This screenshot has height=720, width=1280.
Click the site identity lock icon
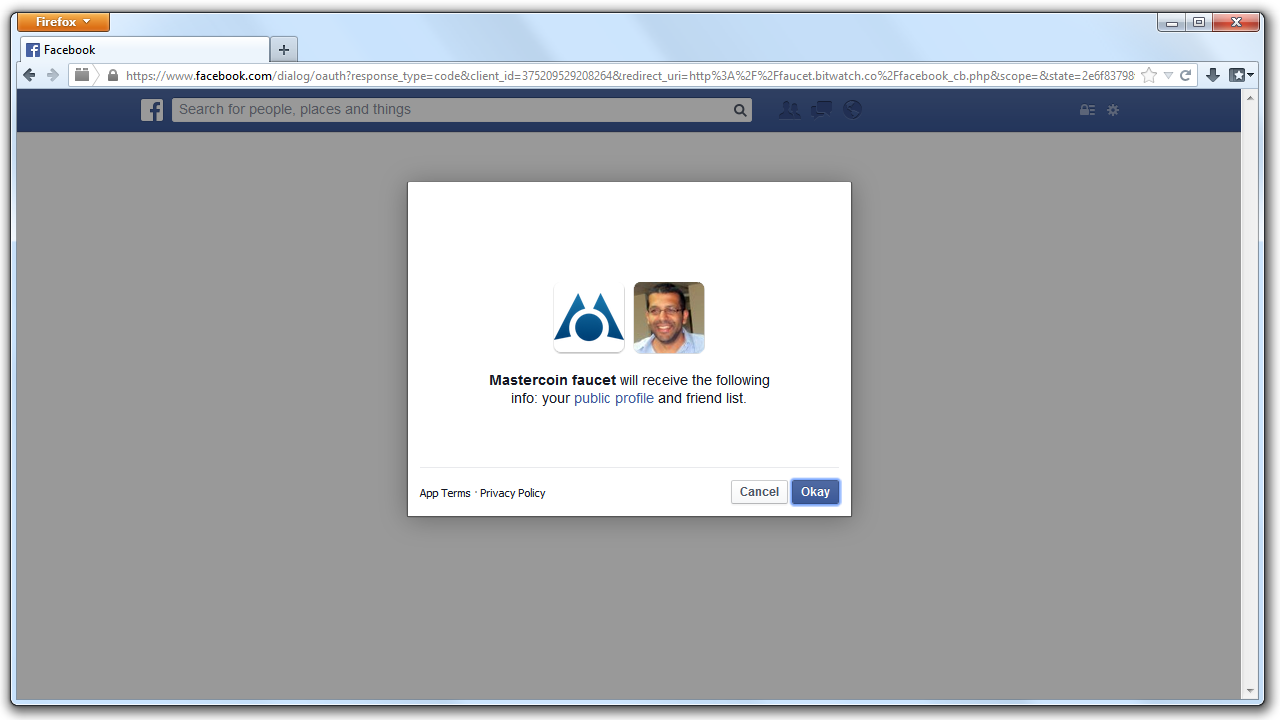[112, 75]
